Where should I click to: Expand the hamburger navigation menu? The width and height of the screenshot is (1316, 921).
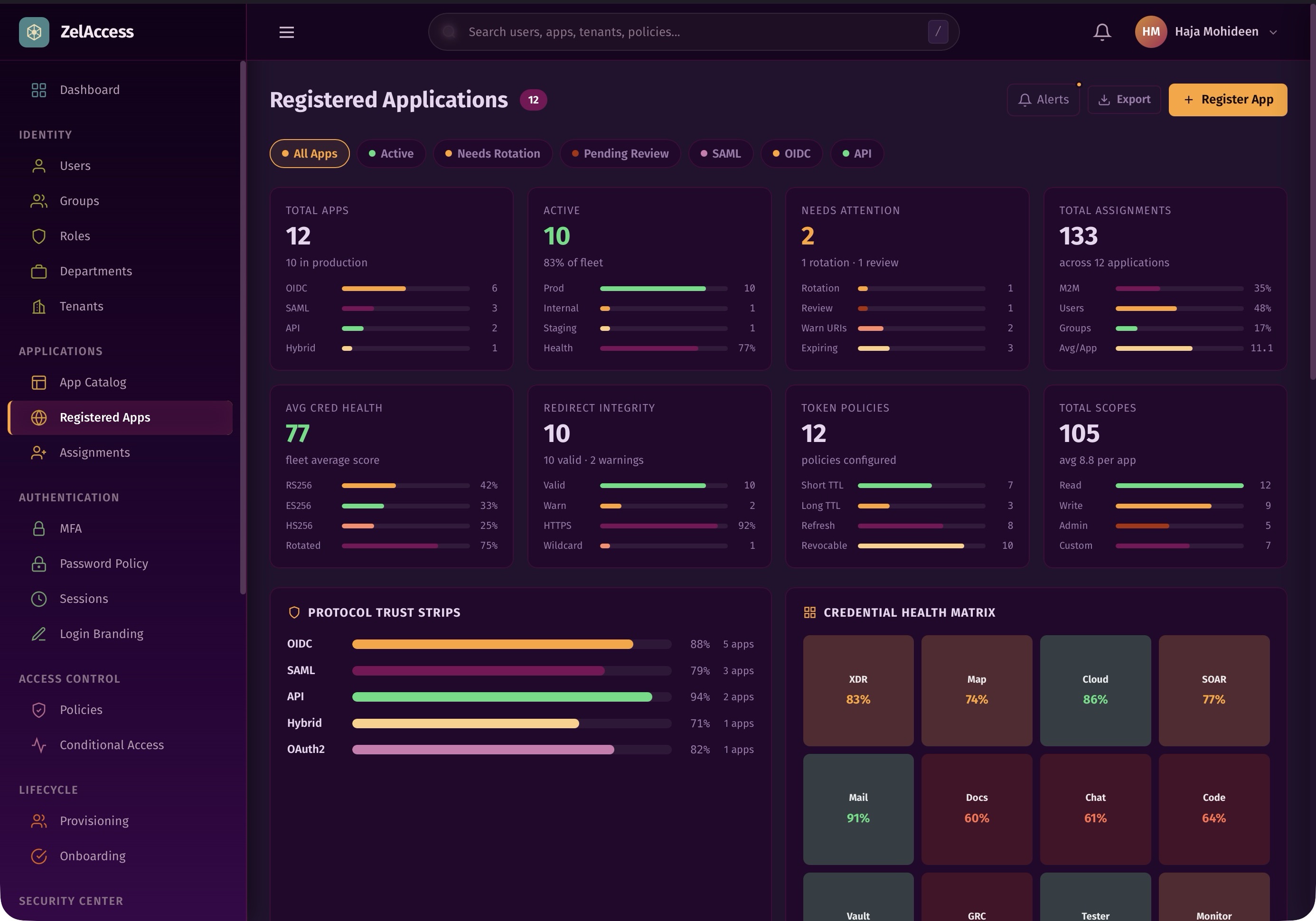coord(287,32)
